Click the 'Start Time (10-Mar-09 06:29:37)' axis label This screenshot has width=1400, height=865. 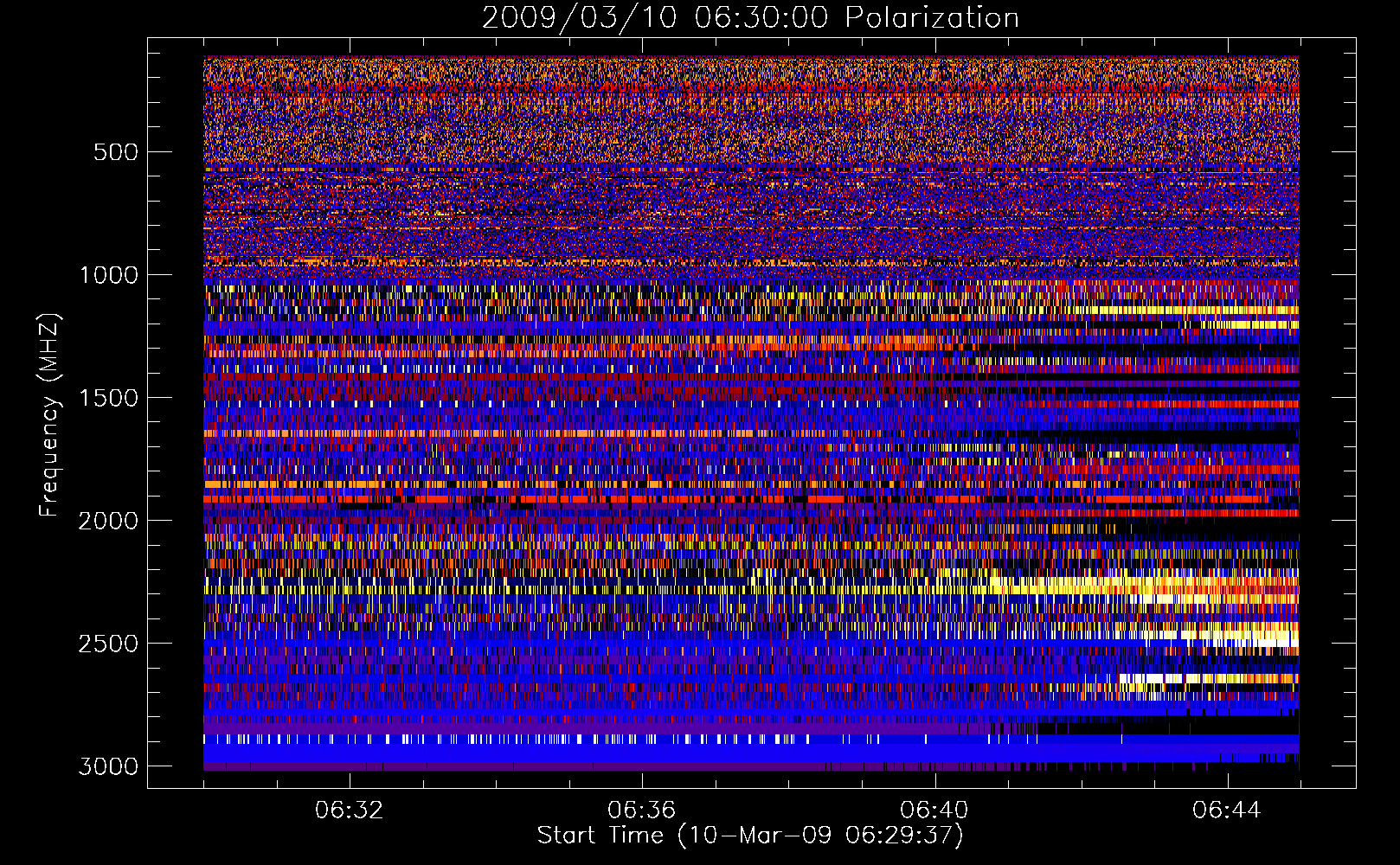pyautogui.click(x=750, y=836)
